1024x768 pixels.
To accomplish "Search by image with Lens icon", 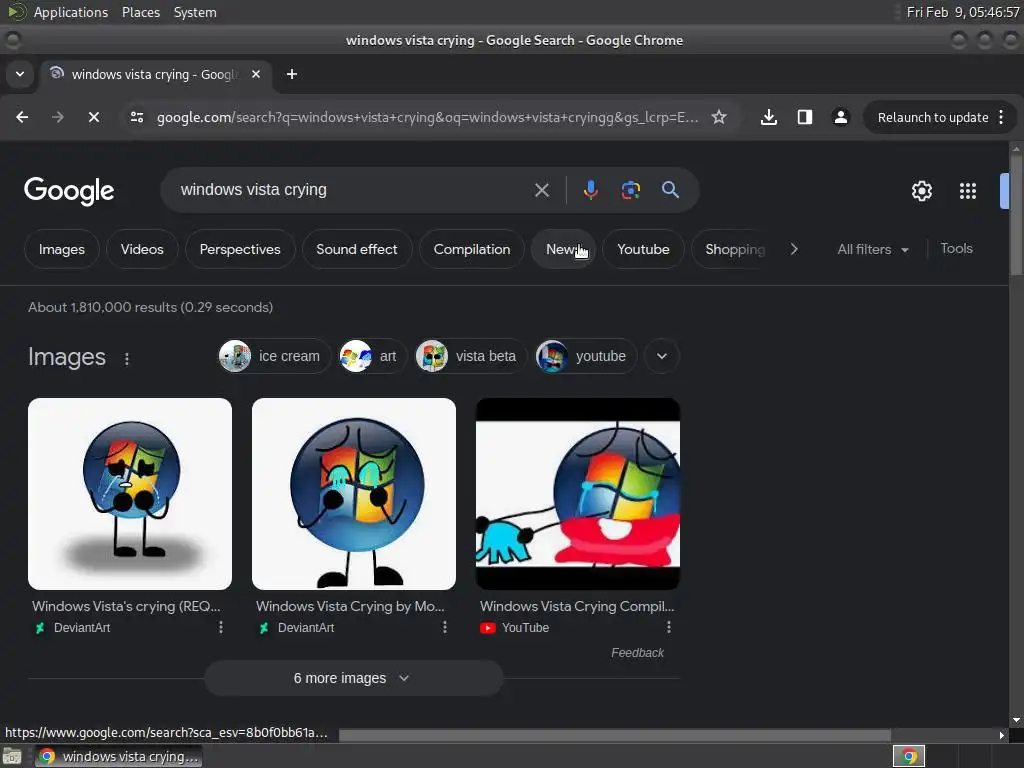I will tap(630, 190).
